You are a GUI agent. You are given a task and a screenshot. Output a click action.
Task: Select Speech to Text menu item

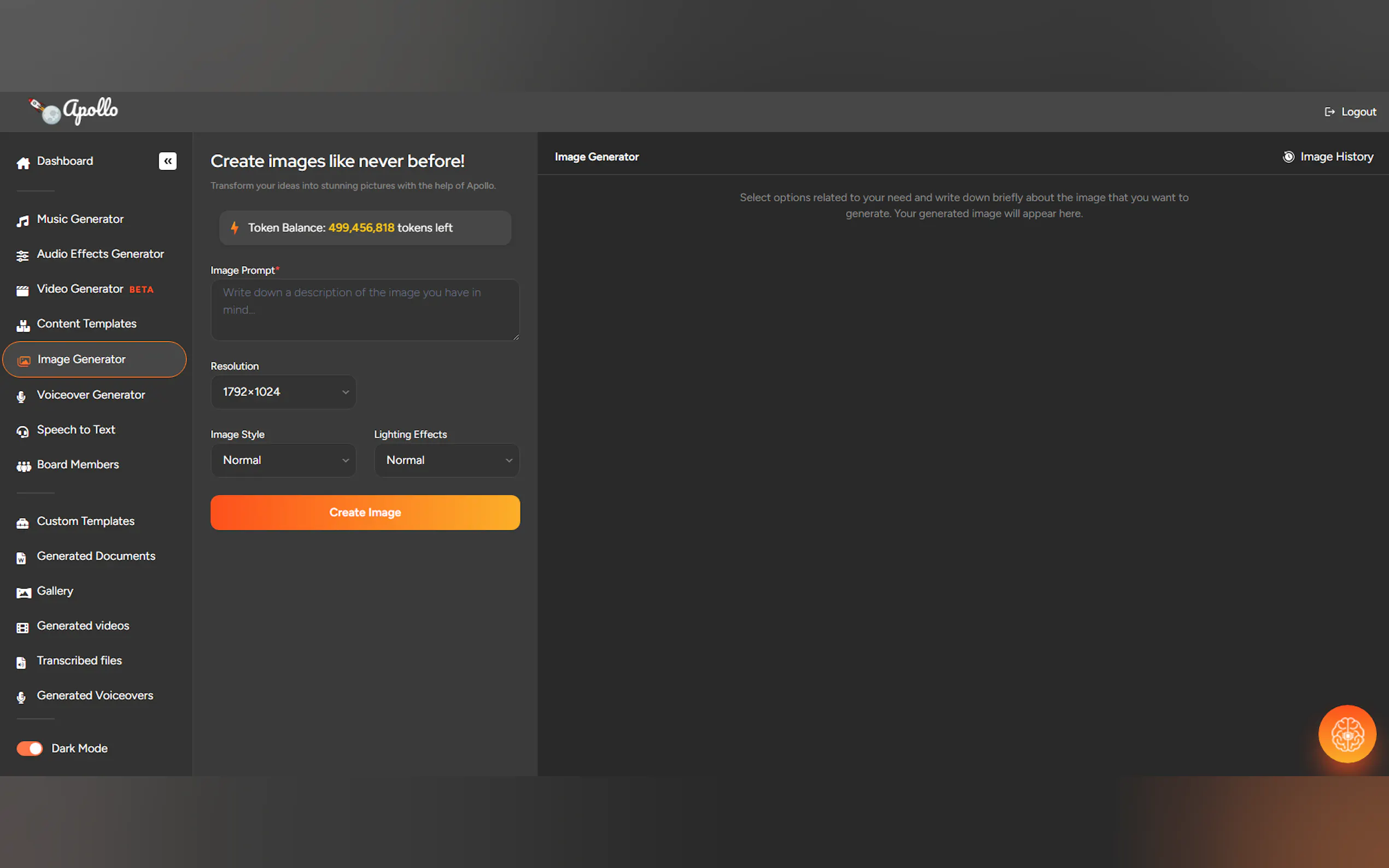pyautogui.click(x=76, y=430)
